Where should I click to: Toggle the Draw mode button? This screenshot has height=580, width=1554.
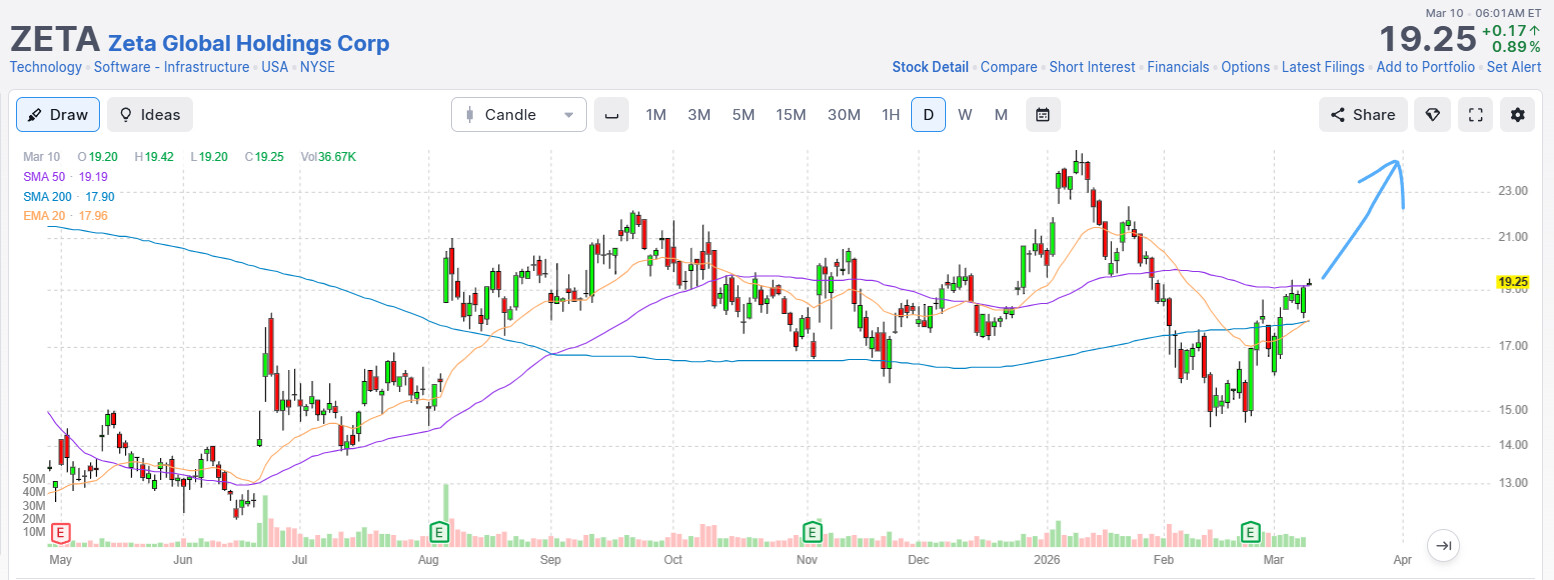(58, 115)
